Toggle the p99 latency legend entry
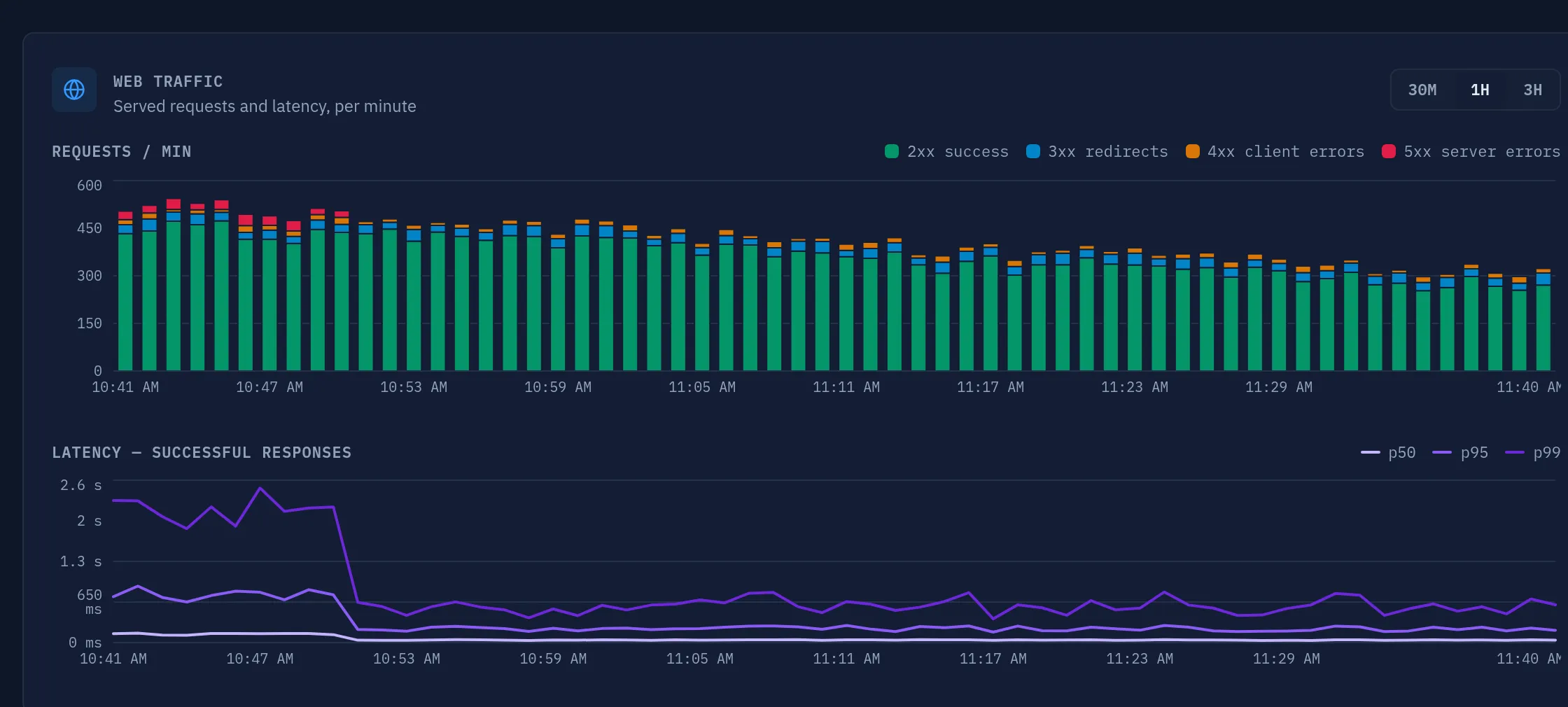The width and height of the screenshot is (1568, 707). (x=1532, y=453)
